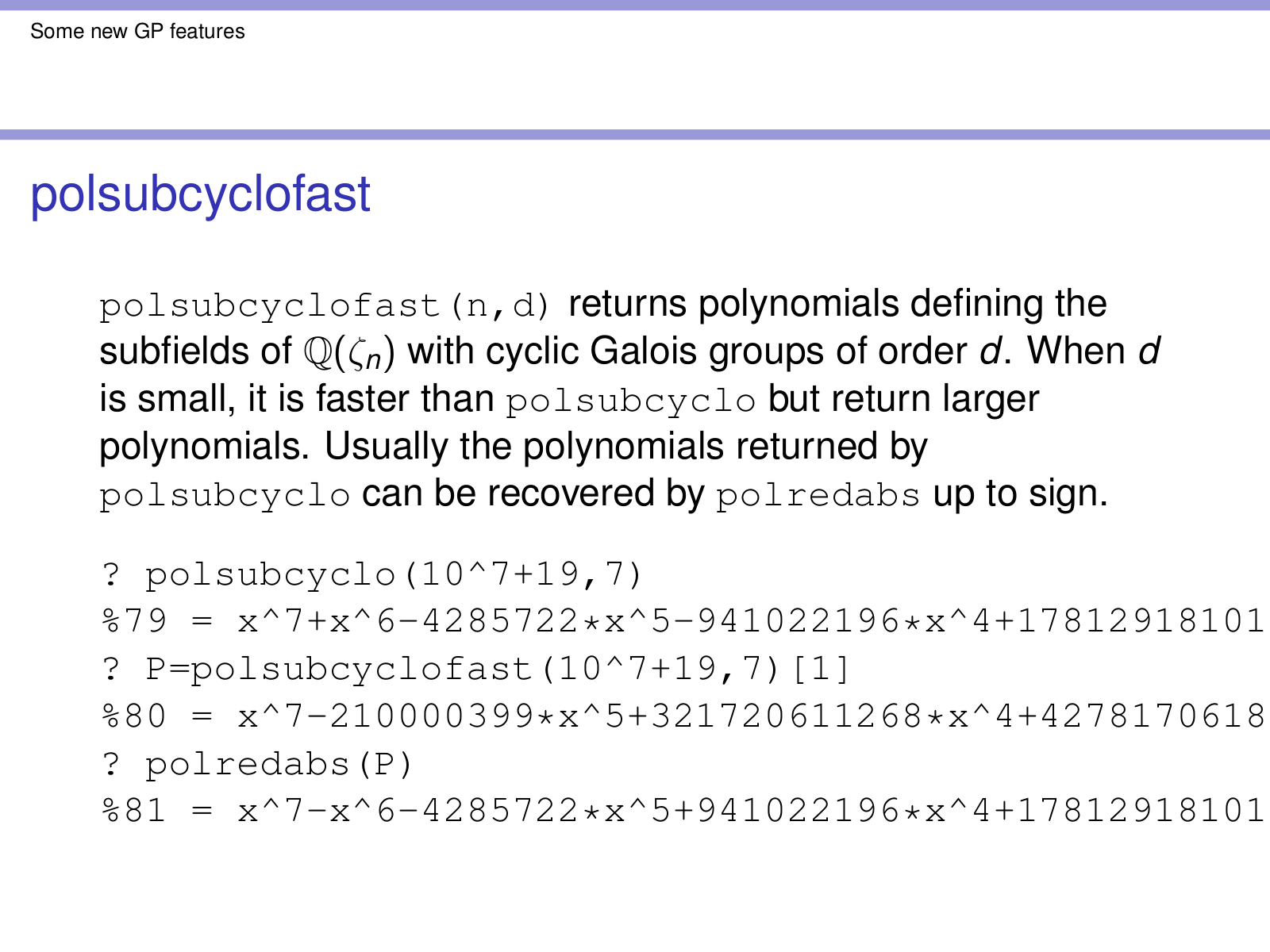Click the "? polsubcyclo(10^7+19,7)" command line
The width and height of the screenshot is (1270, 952).
point(371,574)
